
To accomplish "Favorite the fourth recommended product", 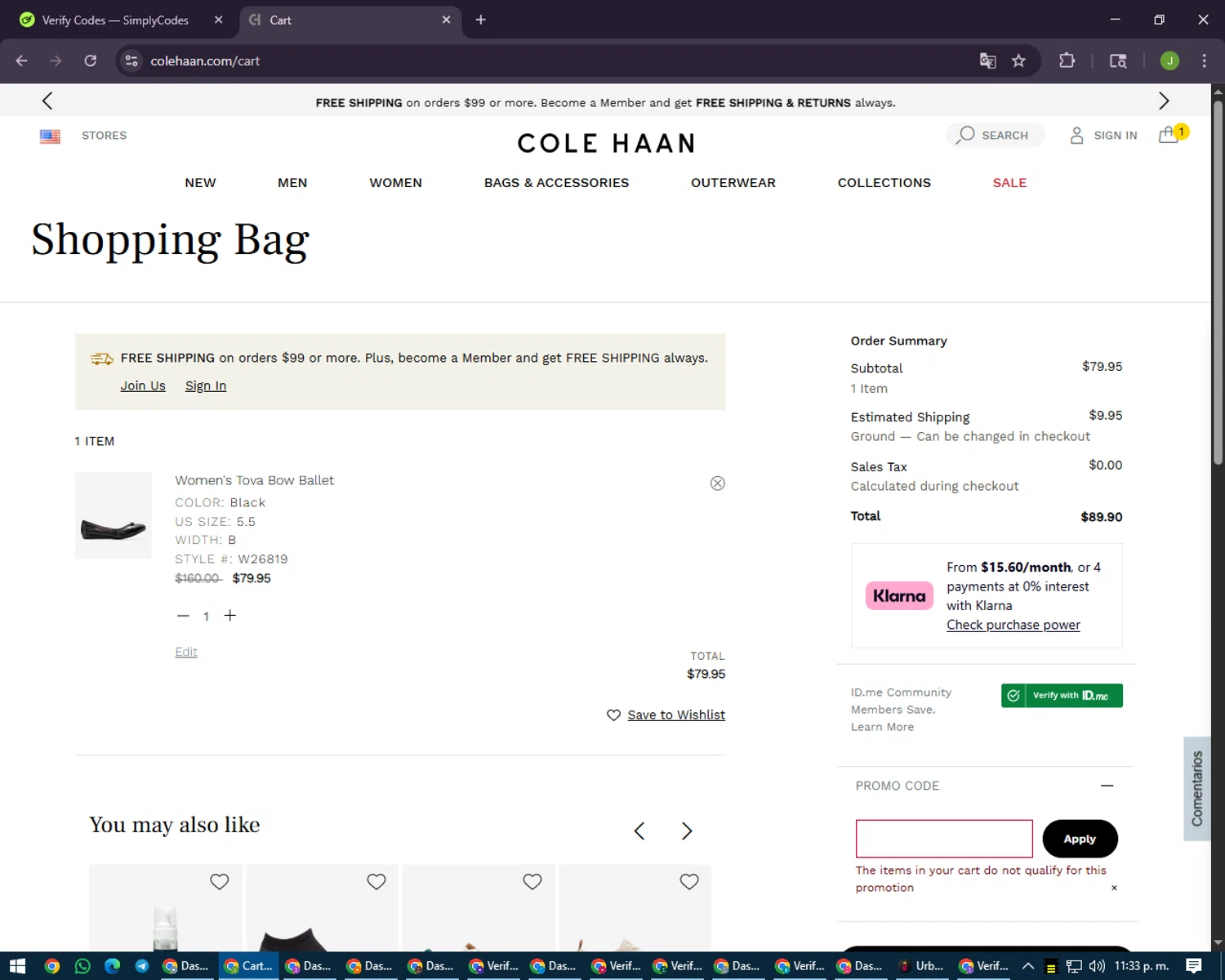I will coord(689,882).
